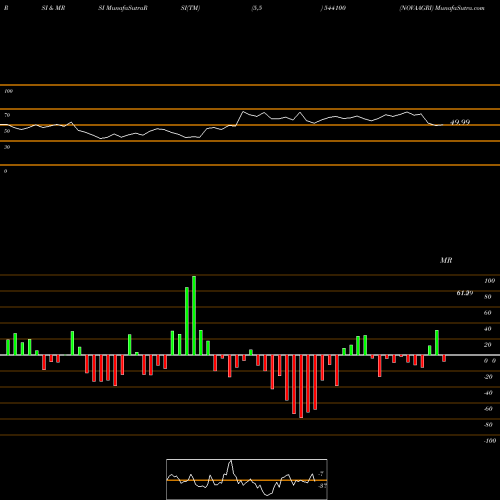
Task: Click the MR axis label -60
Action: (488, 409)
